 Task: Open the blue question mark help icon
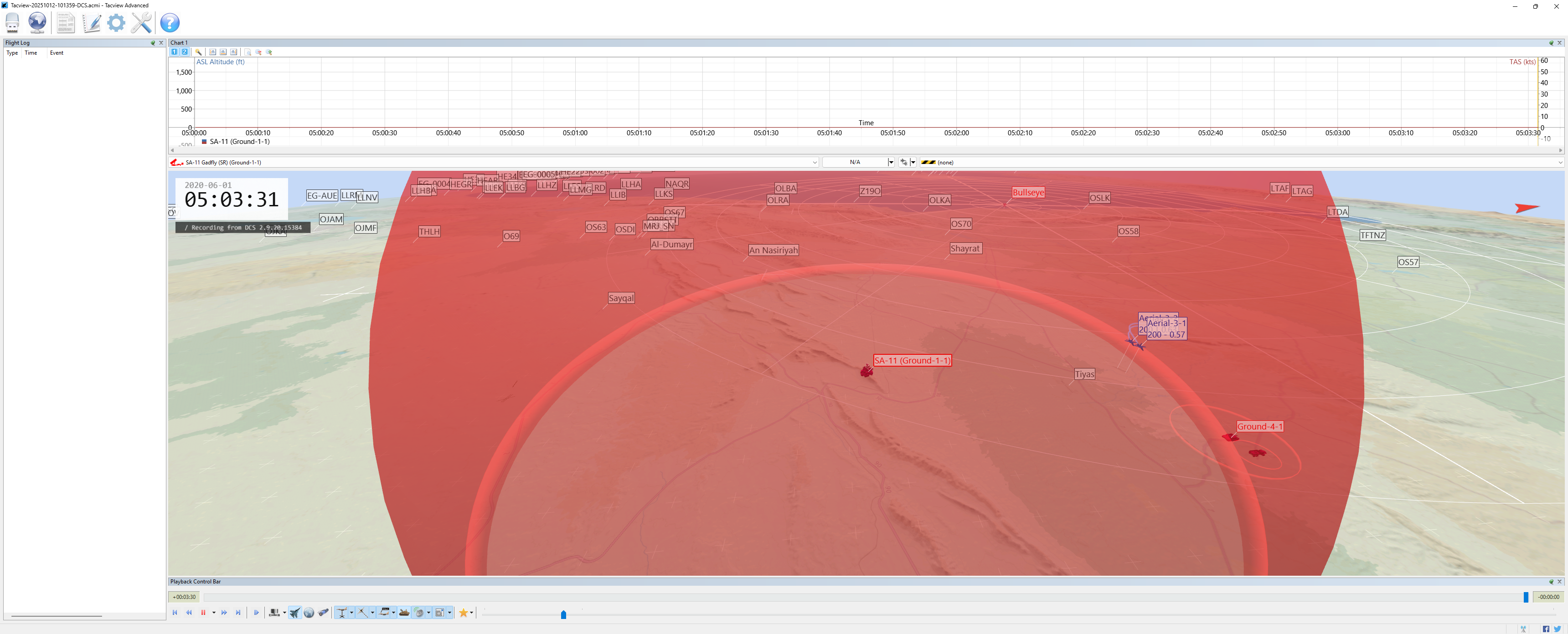[x=170, y=22]
